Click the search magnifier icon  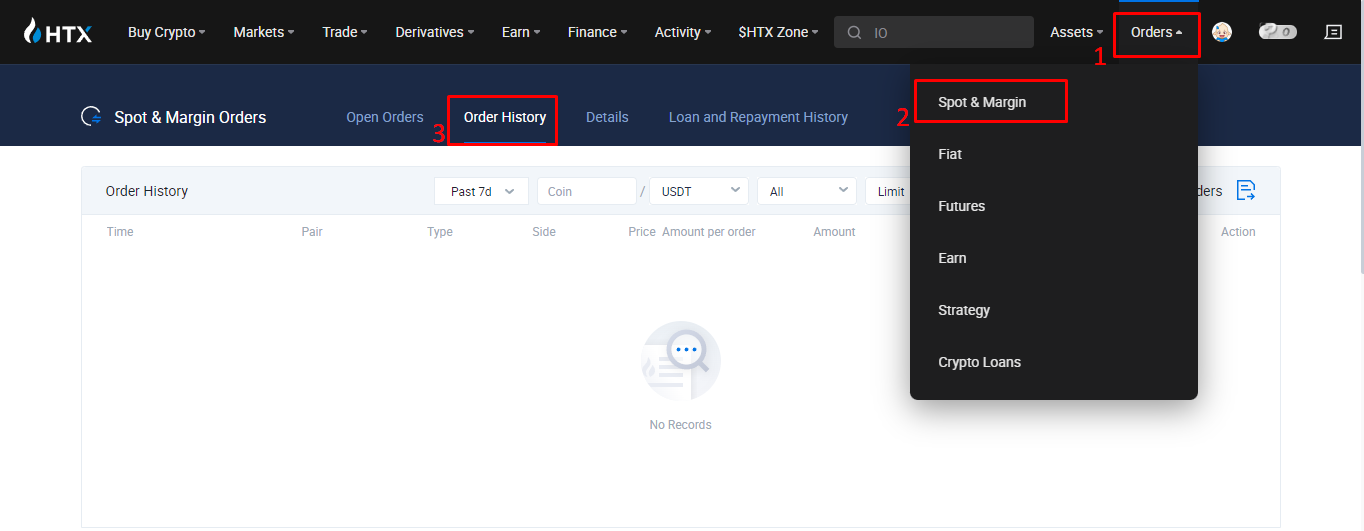[854, 32]
